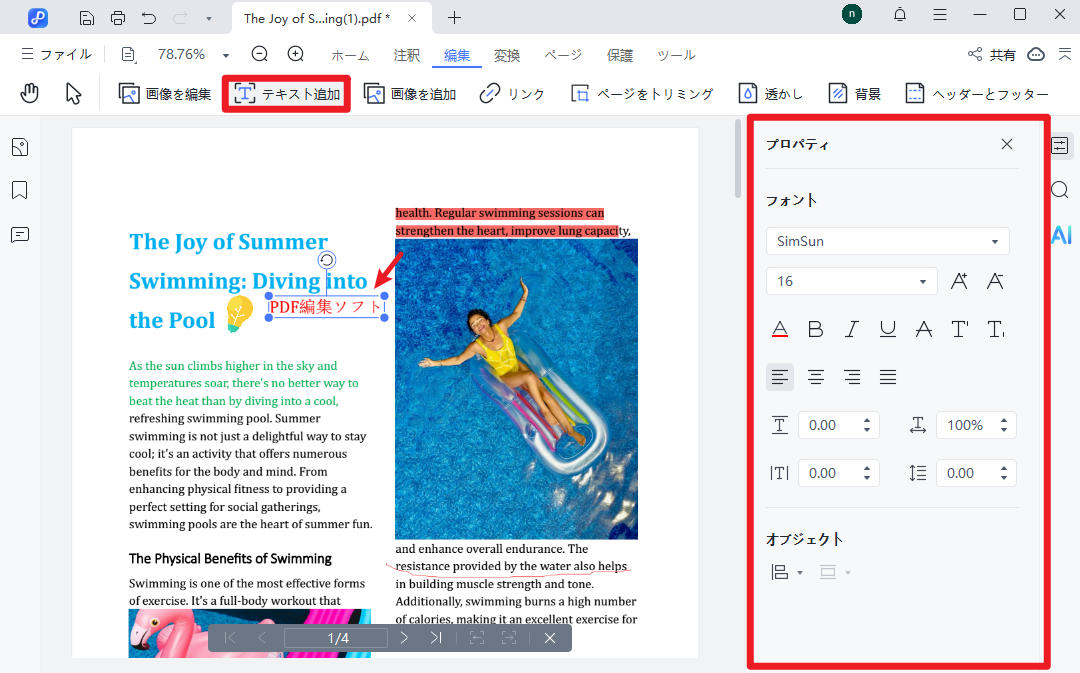Open the AI assistant icon
1080x673 pixels.
click(x=1061, y=235)
